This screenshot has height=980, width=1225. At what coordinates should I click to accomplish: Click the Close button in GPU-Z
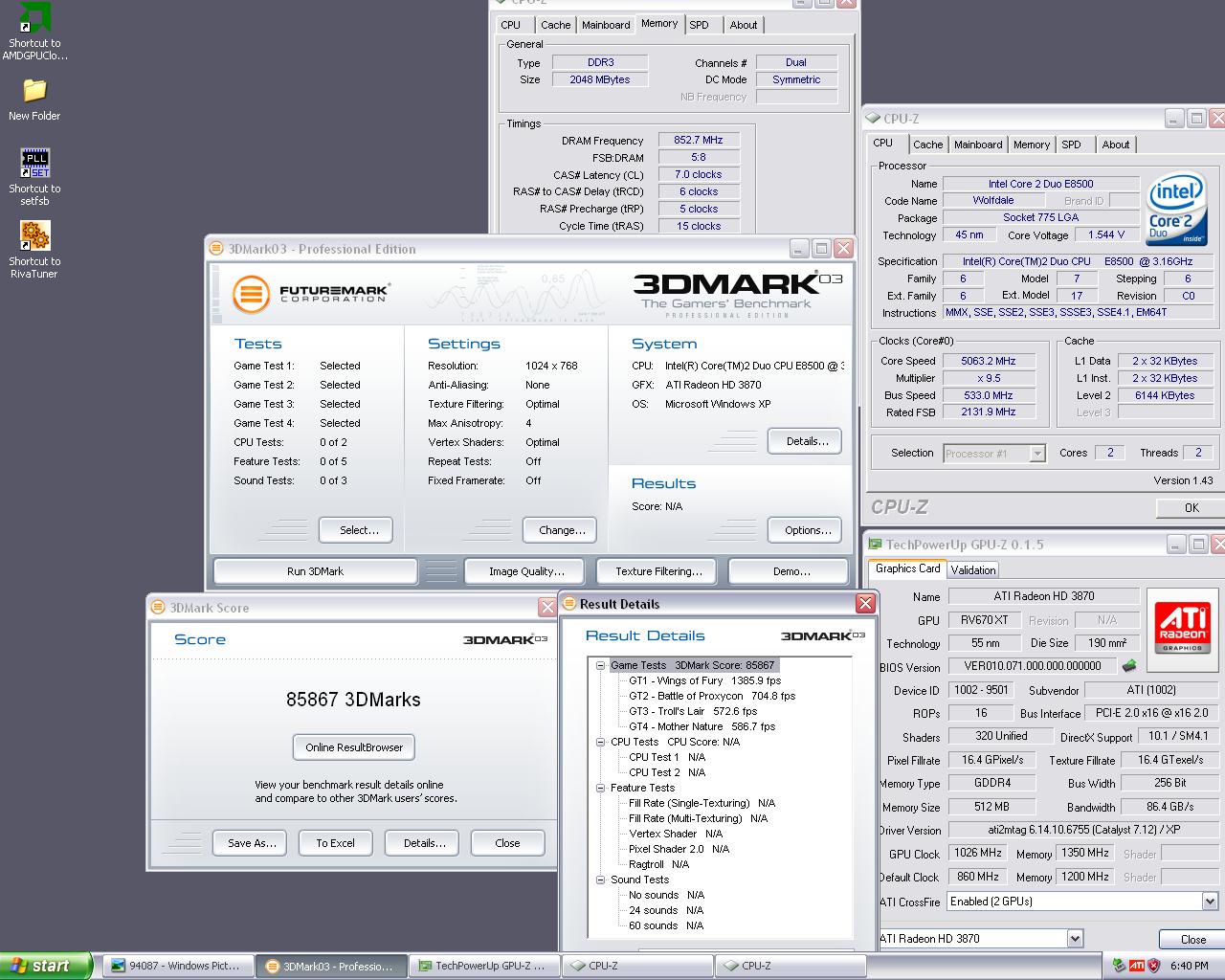coord(1192,940)
